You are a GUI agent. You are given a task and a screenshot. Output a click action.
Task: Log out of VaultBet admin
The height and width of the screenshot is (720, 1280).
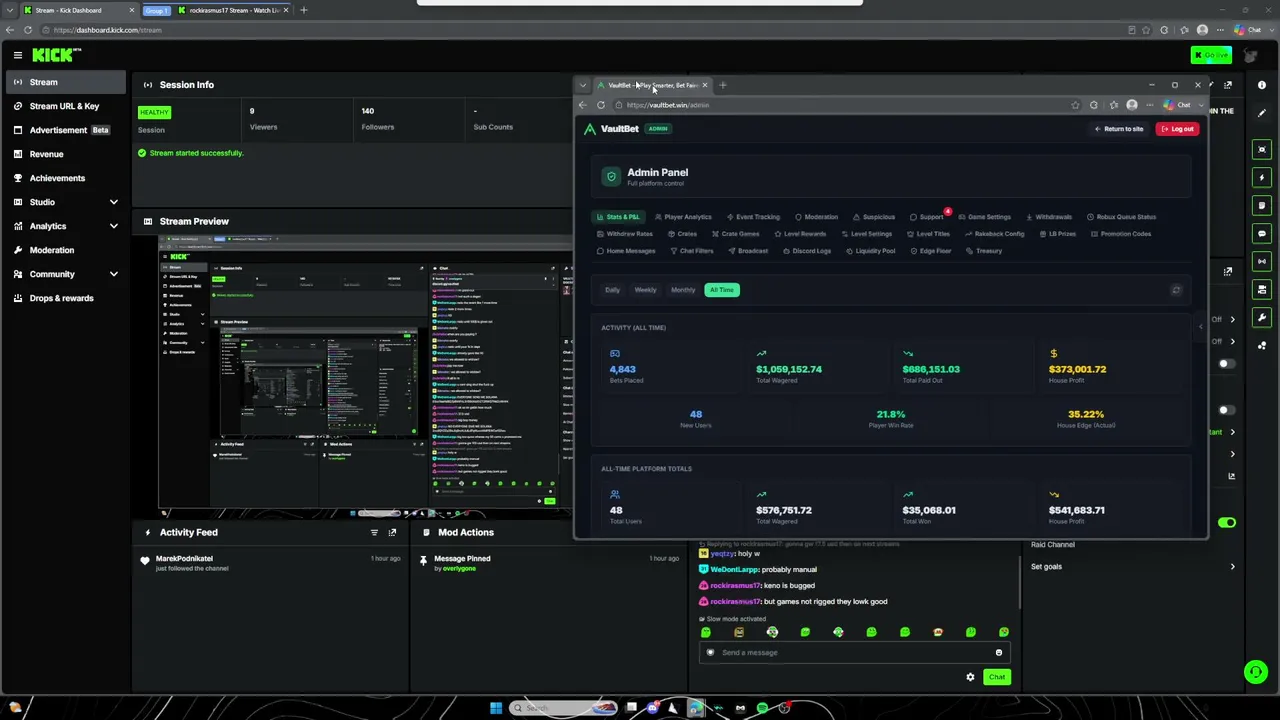pos(1177,129)
